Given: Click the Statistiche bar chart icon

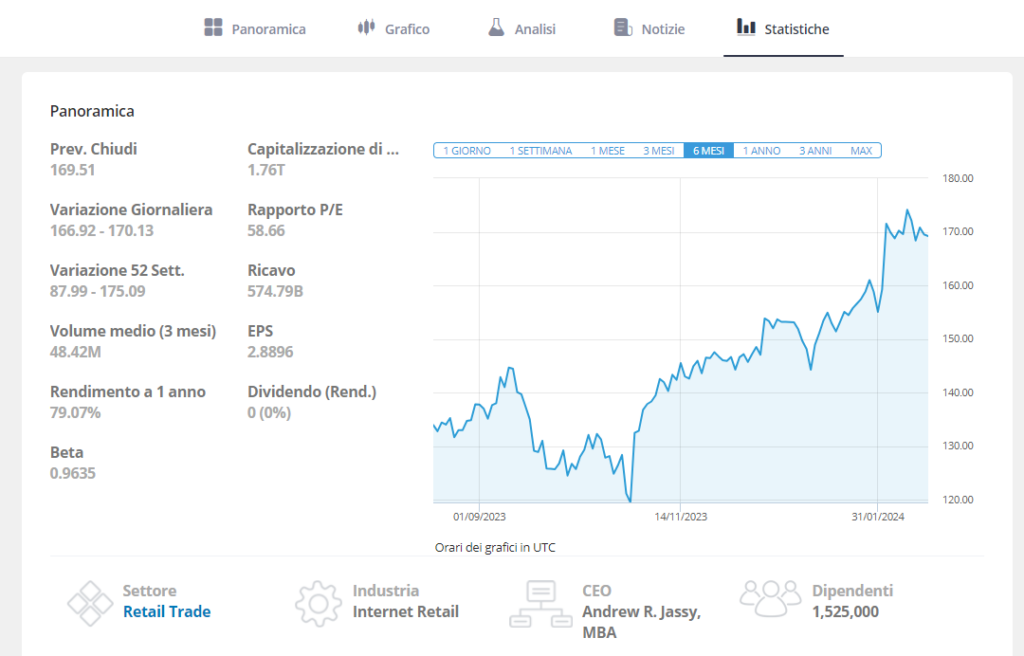Looking at the screenshot, I should click(746, 27).
